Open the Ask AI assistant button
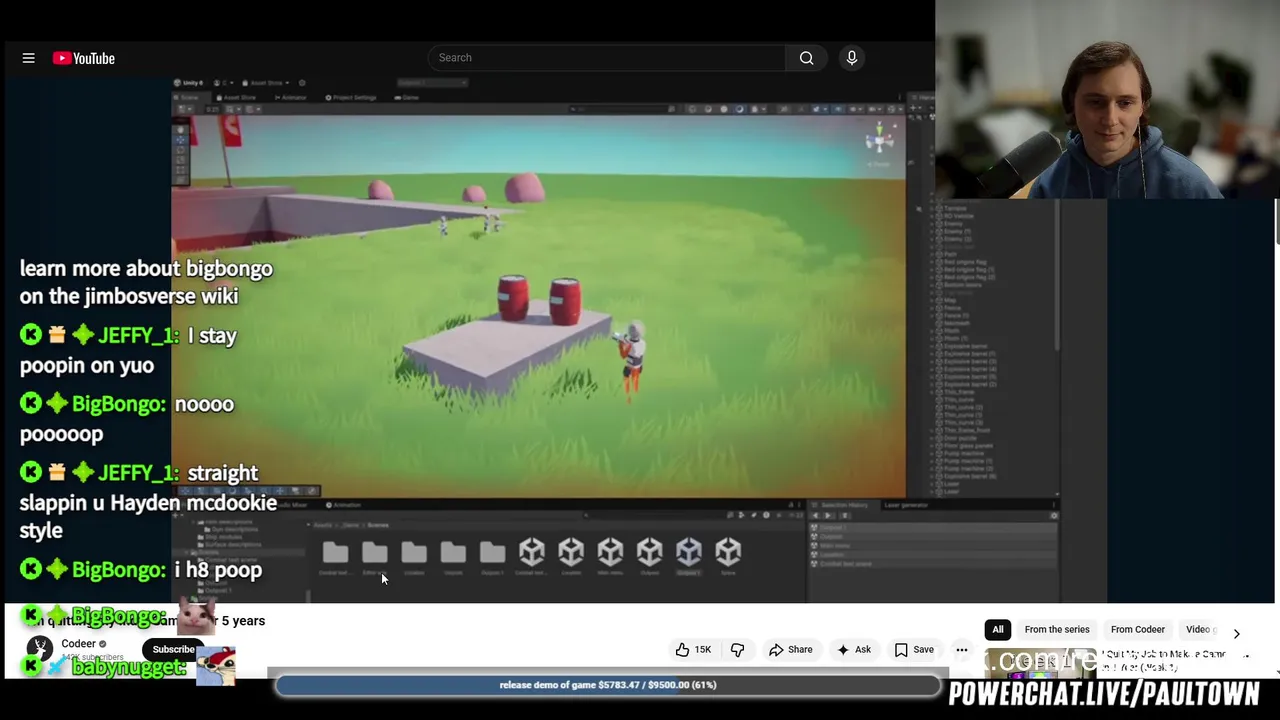Image resolution: width=1280 pixels, height=720 pixels. (x=853, y=650)
